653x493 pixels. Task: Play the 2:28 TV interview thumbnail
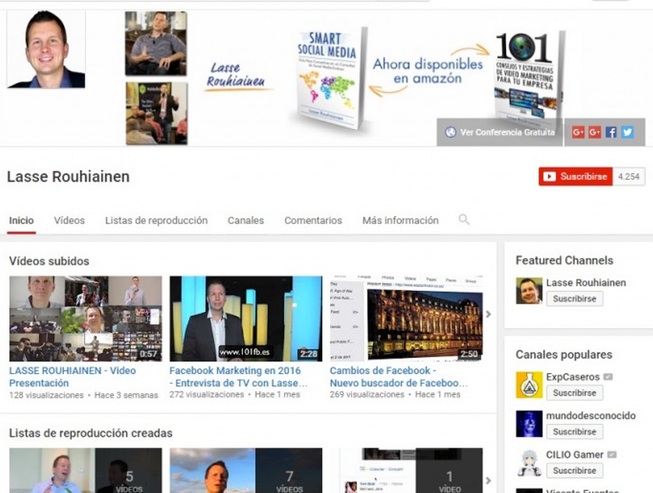(x=246, y=319)
